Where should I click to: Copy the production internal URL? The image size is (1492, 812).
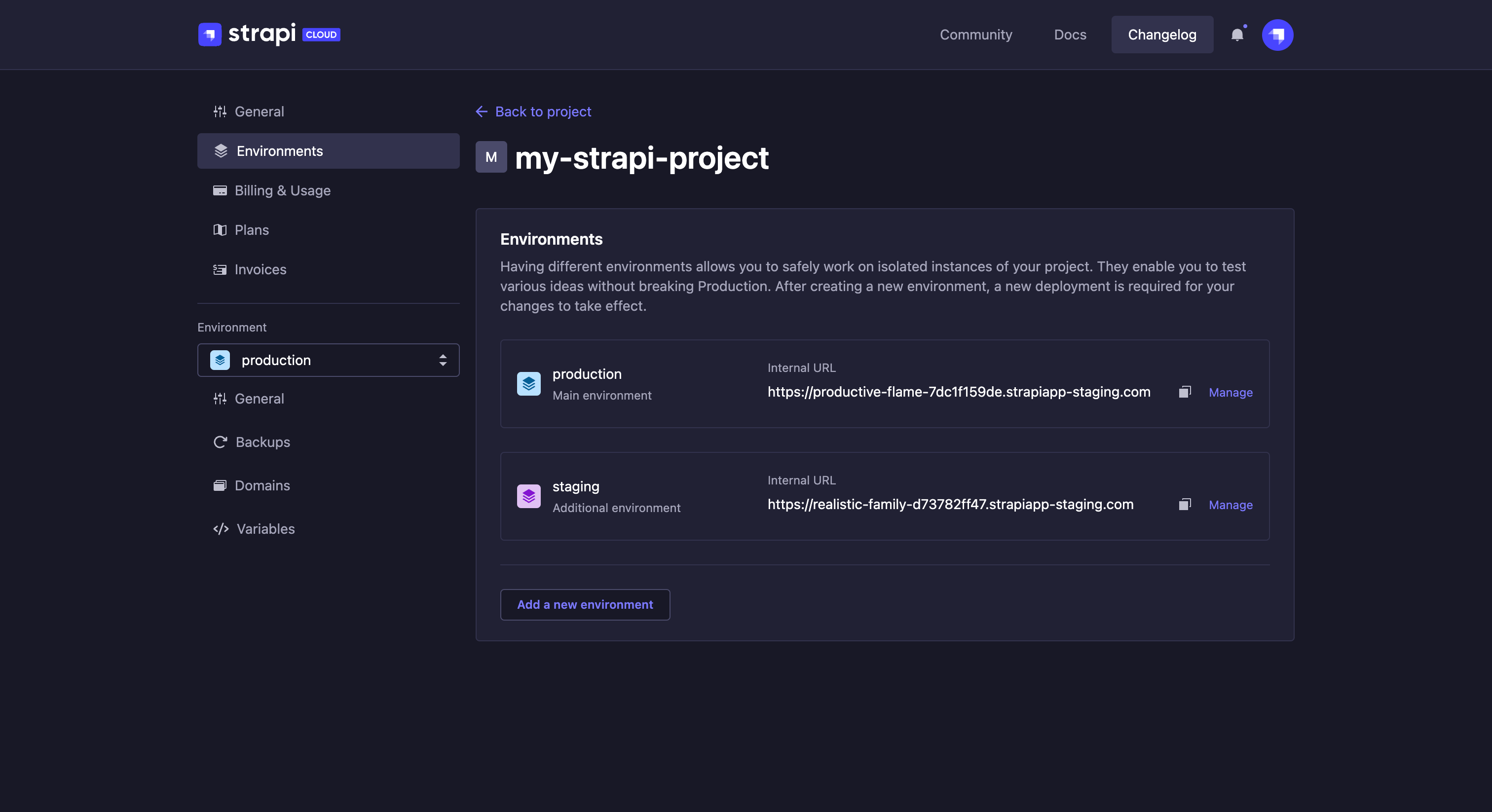coord(1185,392)
